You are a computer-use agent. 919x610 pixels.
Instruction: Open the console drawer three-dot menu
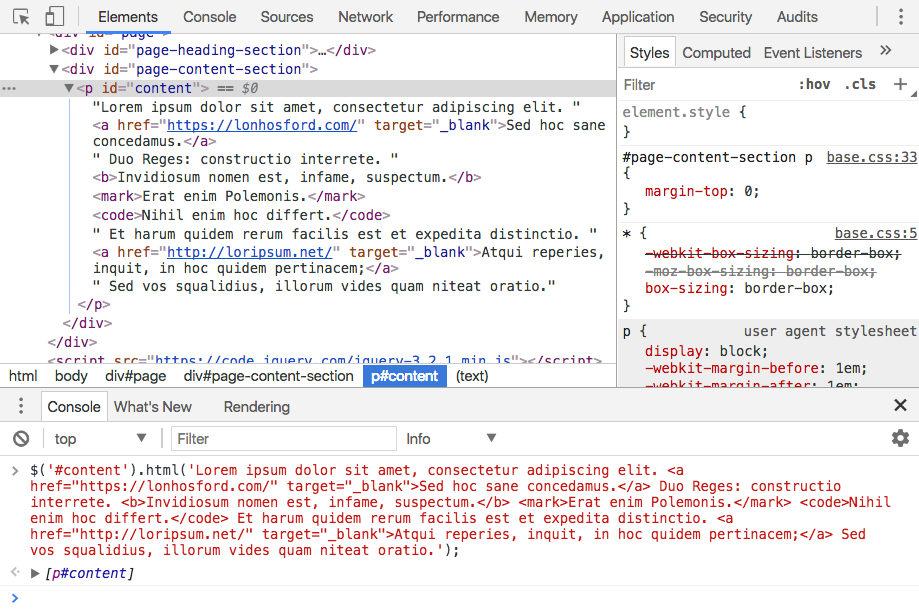coord(21,406)
